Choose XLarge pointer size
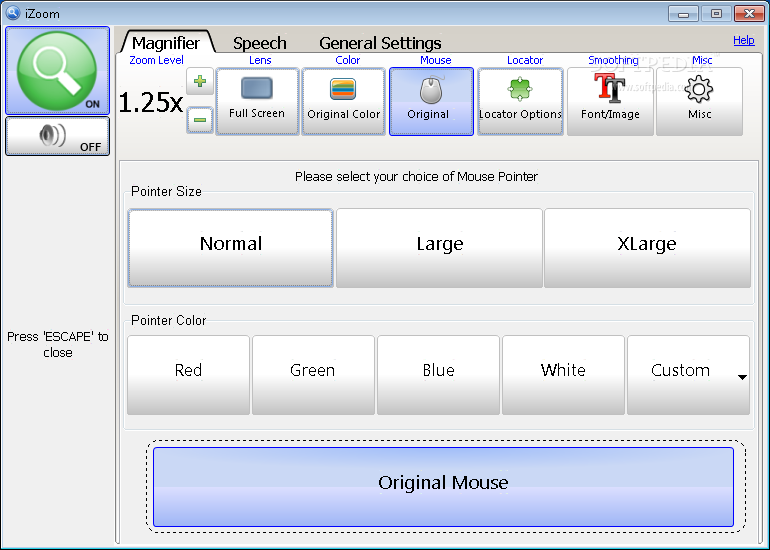Image resolution: width=770 pixels, height=550 pixels. pos(647,248)
